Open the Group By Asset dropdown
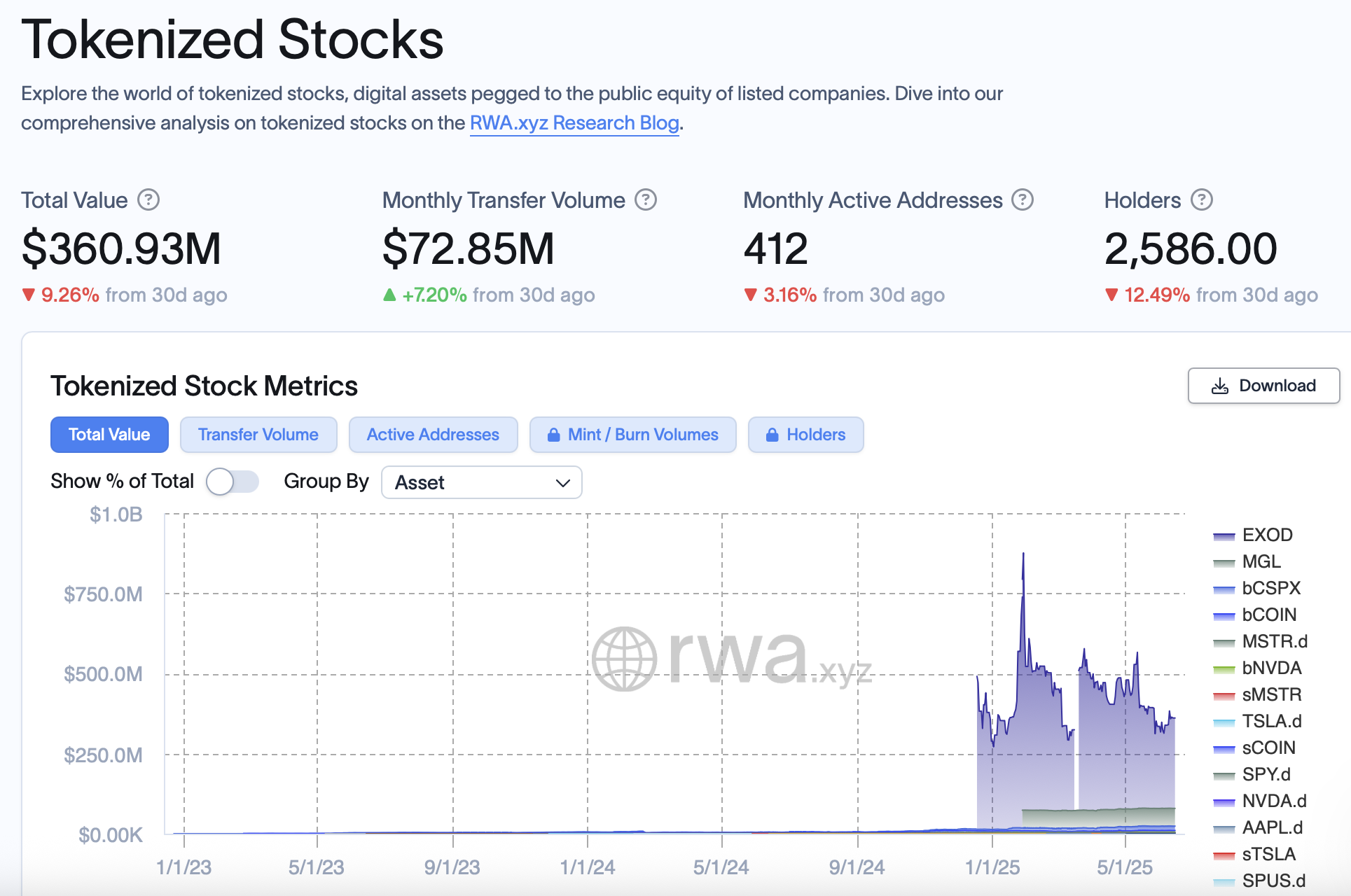This screenshot has height=896, width=1351. coord(481,482)
